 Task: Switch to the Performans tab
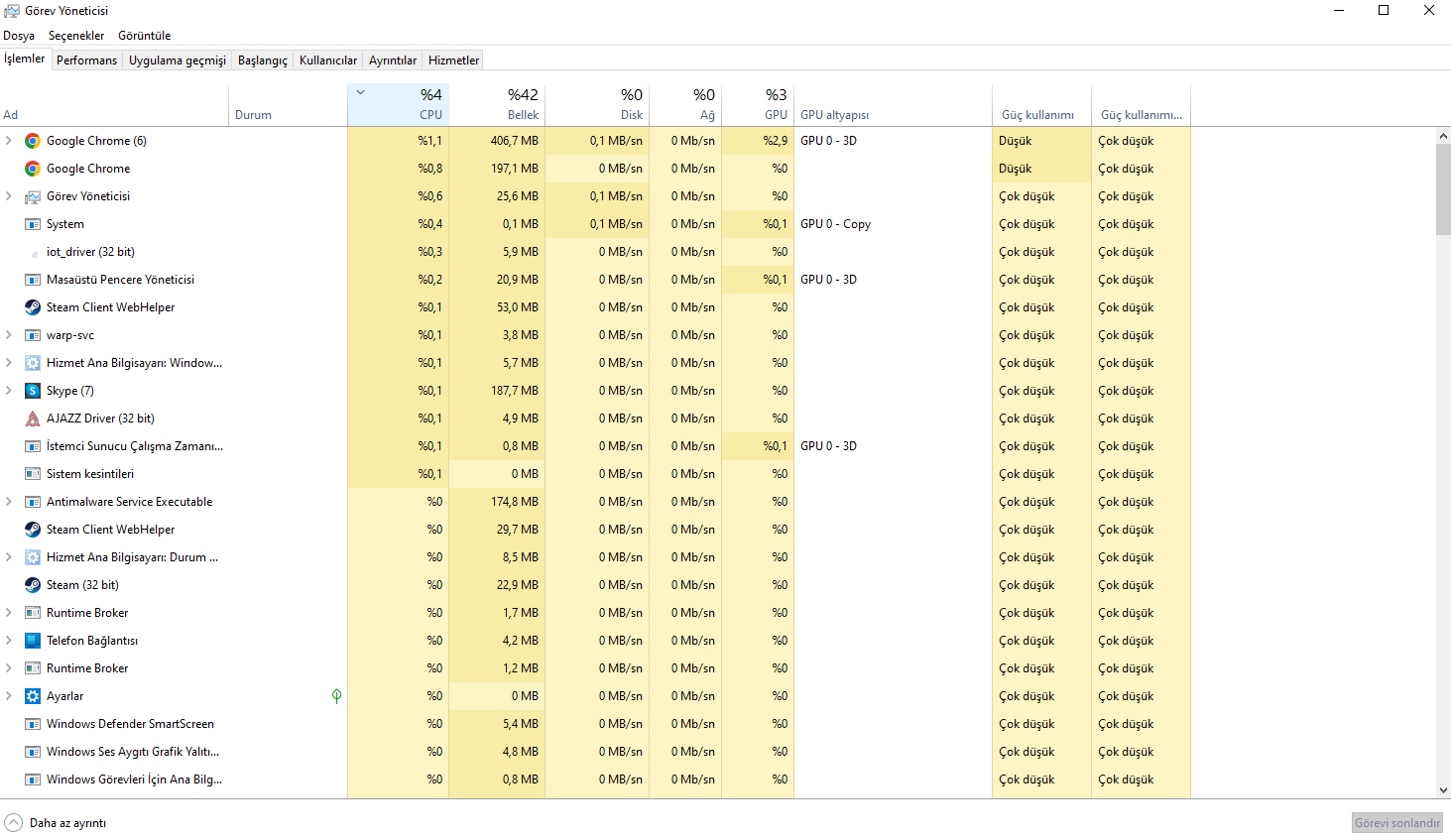86,60
